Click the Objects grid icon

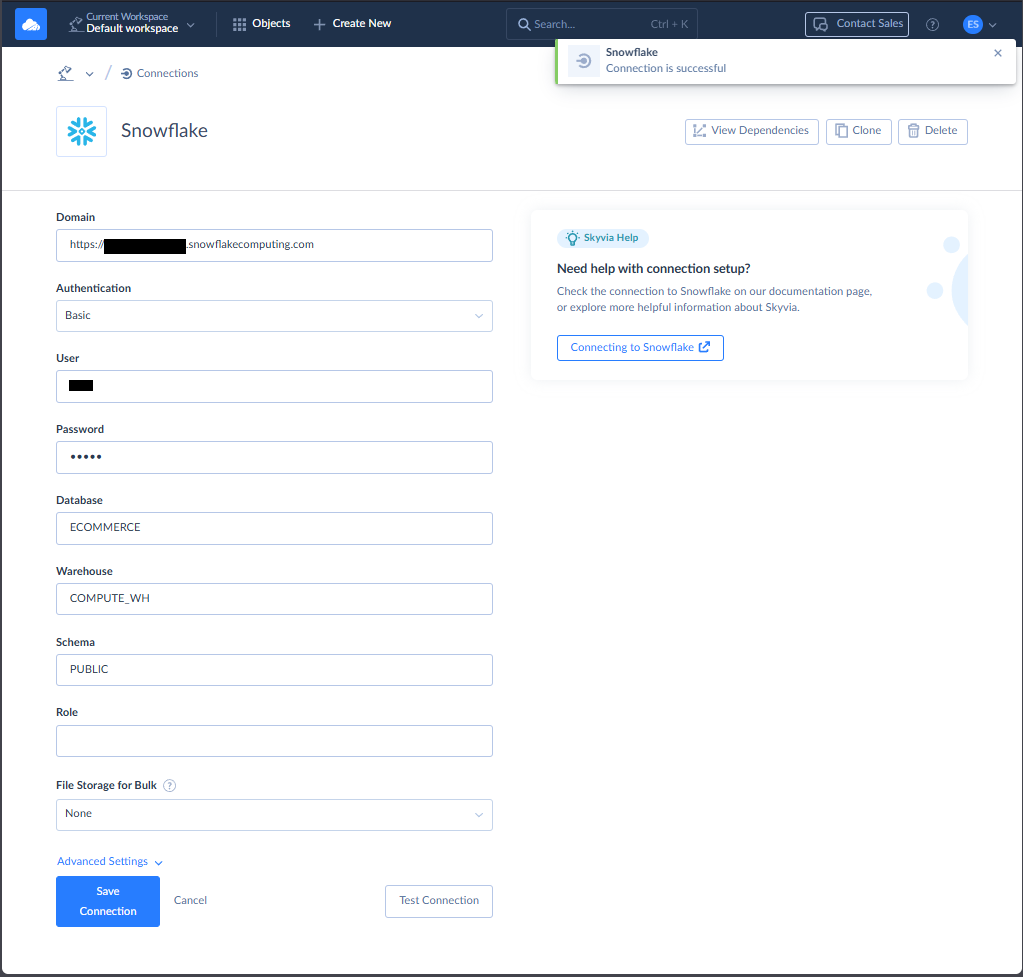239,24
